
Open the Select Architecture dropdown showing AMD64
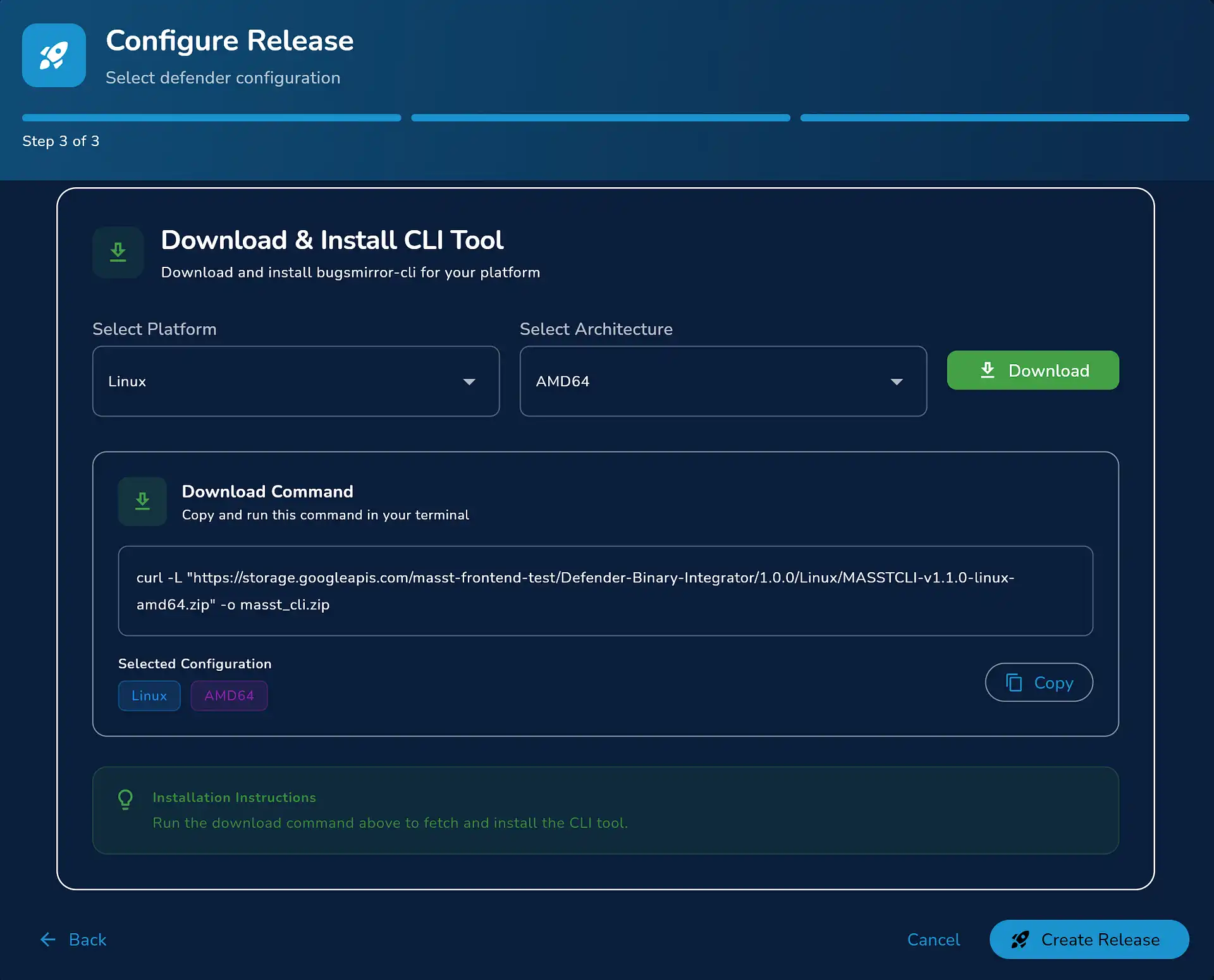tap(723, 381)
